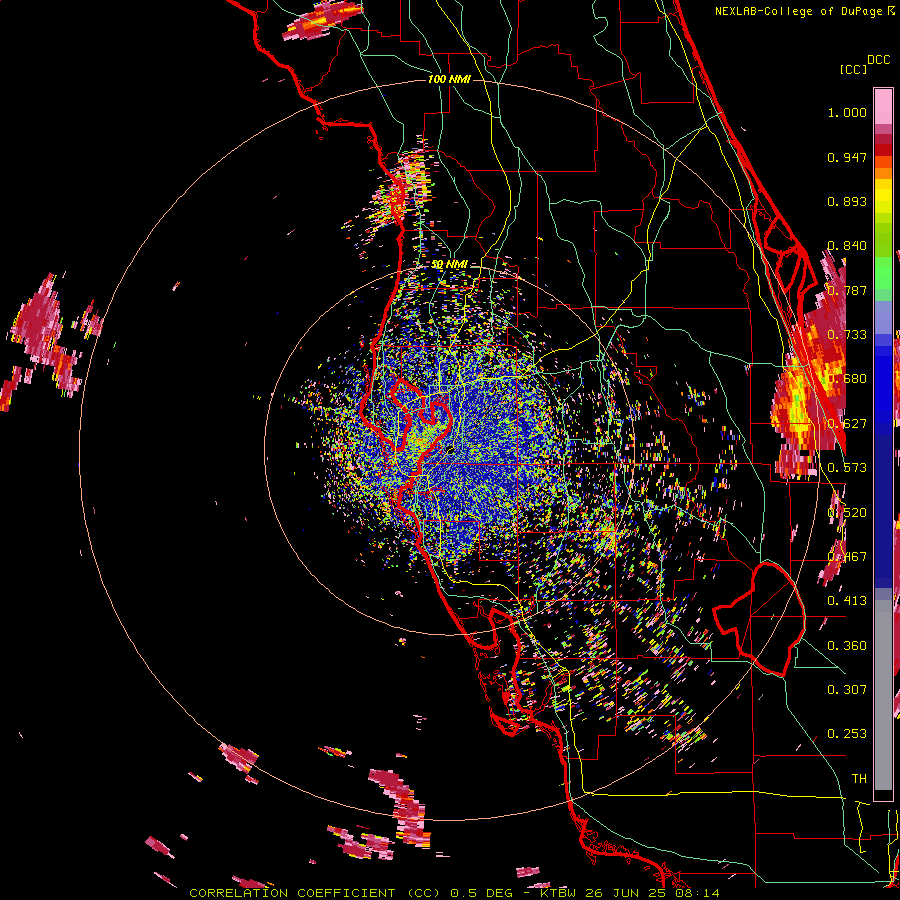The image size is (900, 900).
Task: Click the 100 NMI range ring label
Action: coord(449,79)
